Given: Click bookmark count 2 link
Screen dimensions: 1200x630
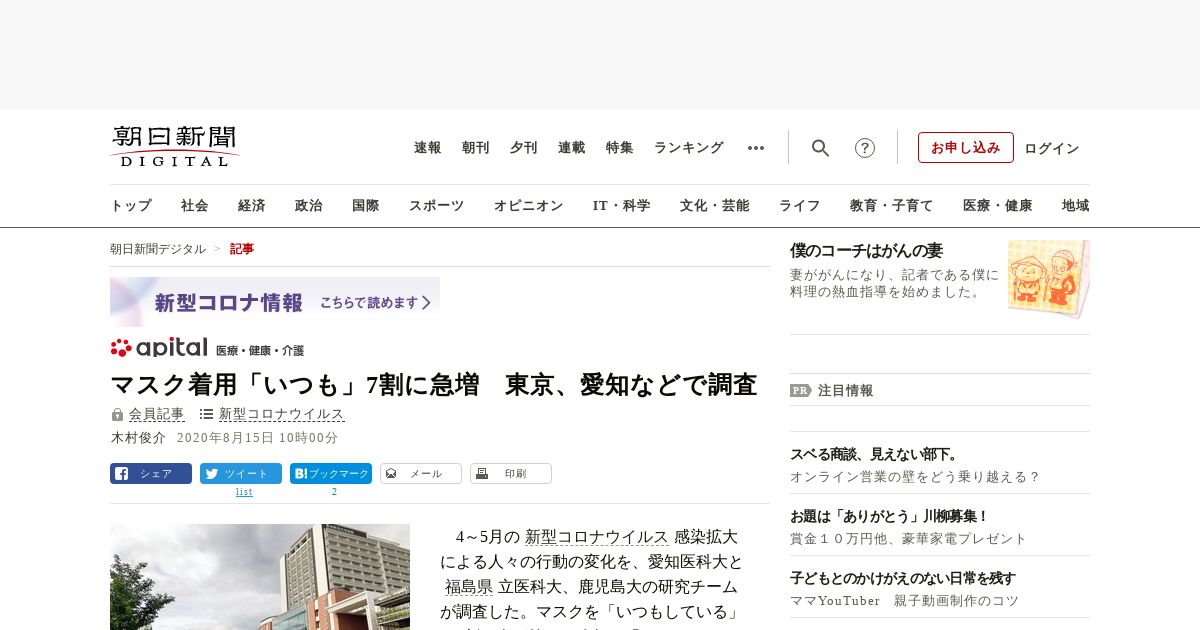Looking at the screenshot, I should point(334,492).
